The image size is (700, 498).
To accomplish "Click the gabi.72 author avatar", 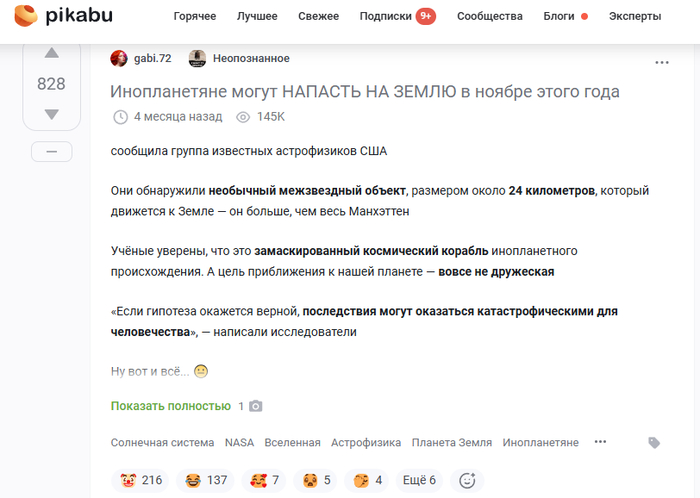I will [119, 58].
